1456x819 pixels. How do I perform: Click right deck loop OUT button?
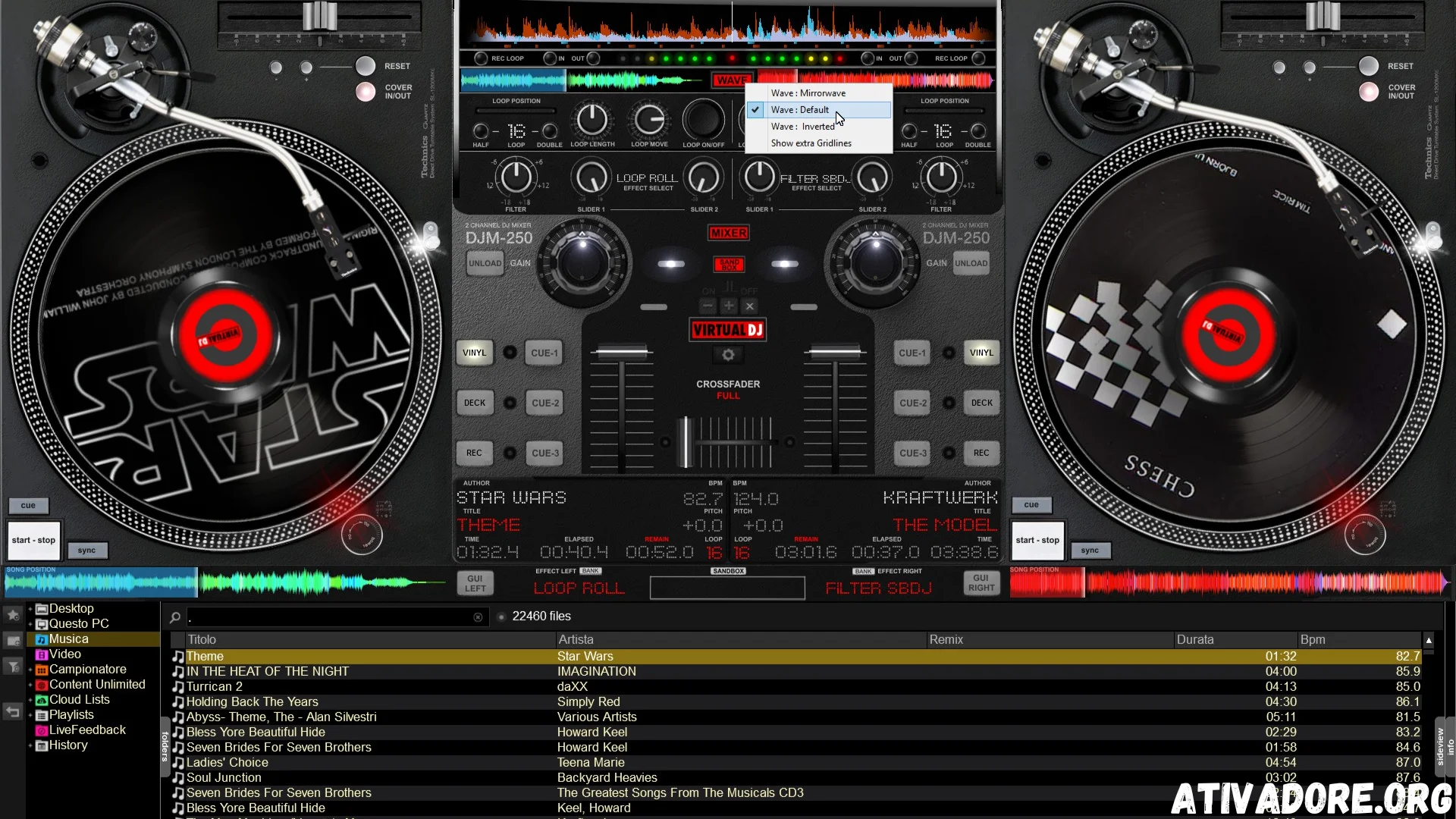click(912, 58)
